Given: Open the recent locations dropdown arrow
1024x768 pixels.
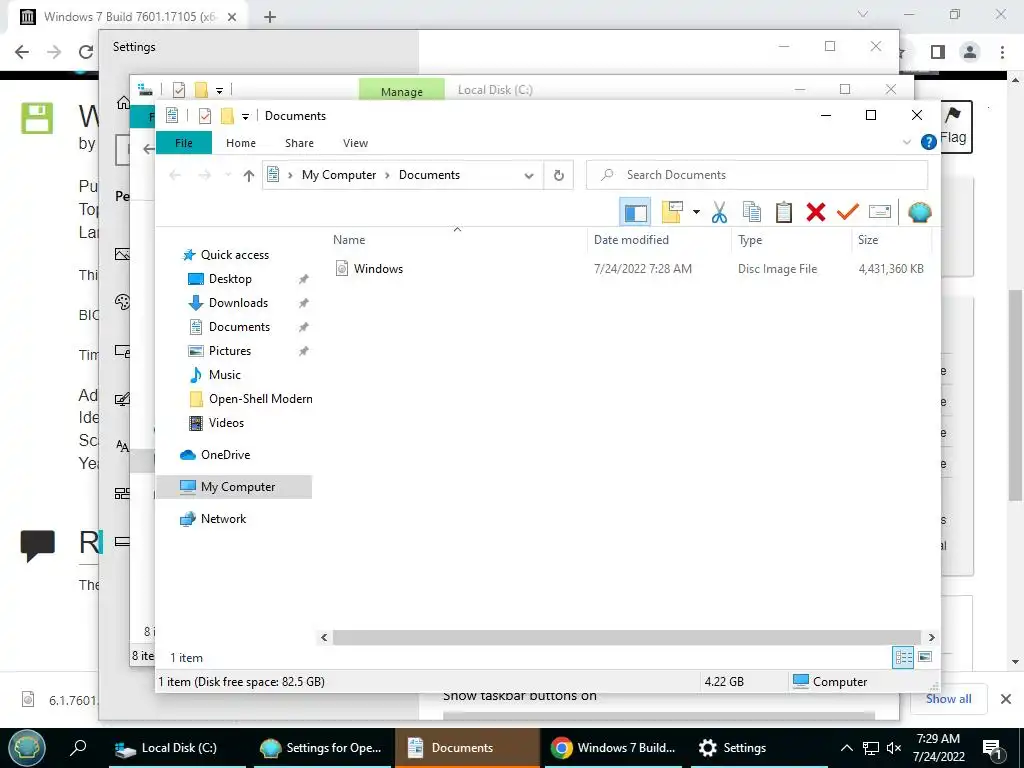Looking at the screenshot, I should pos(228,175).
